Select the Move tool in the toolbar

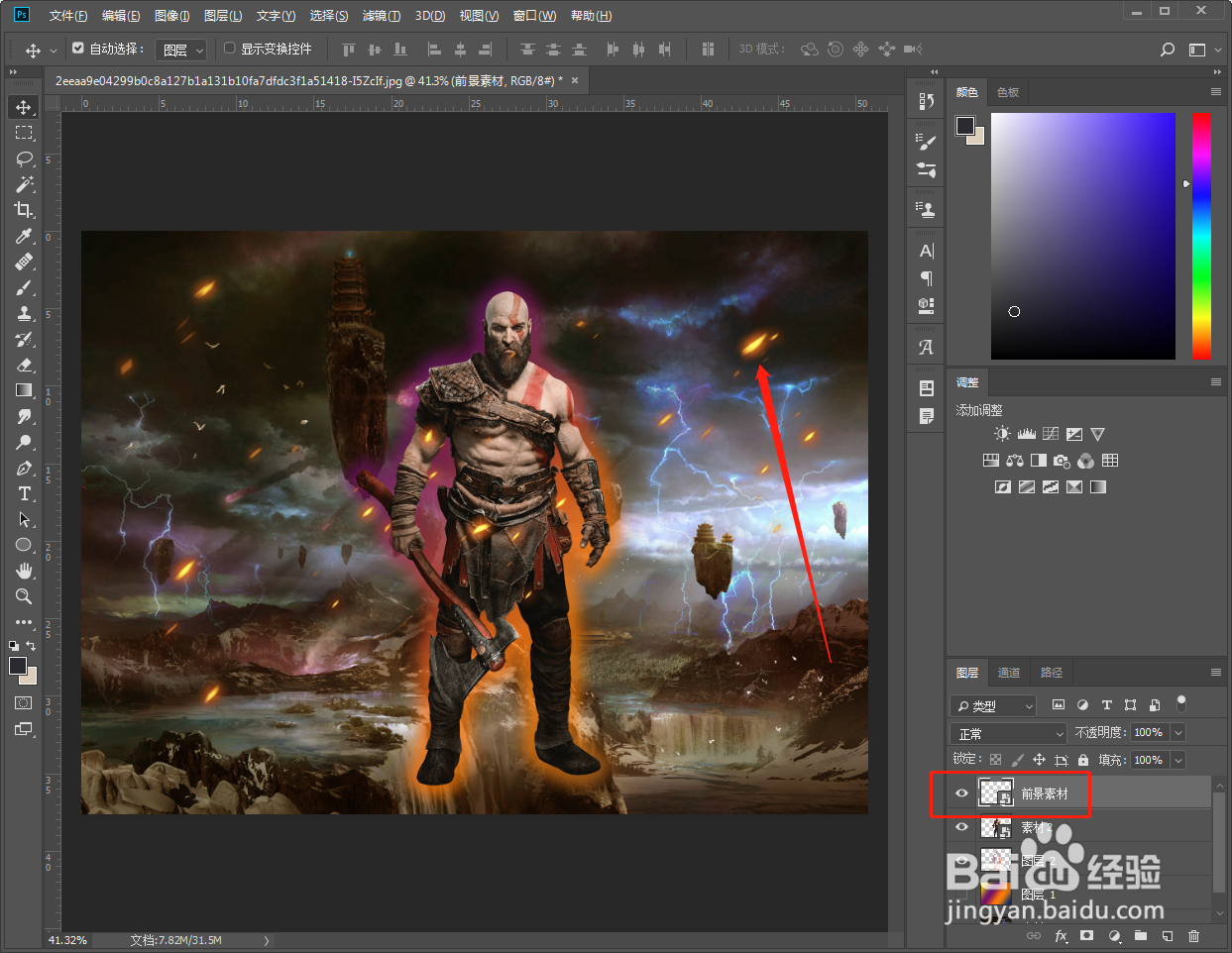(x=24, y=107)
